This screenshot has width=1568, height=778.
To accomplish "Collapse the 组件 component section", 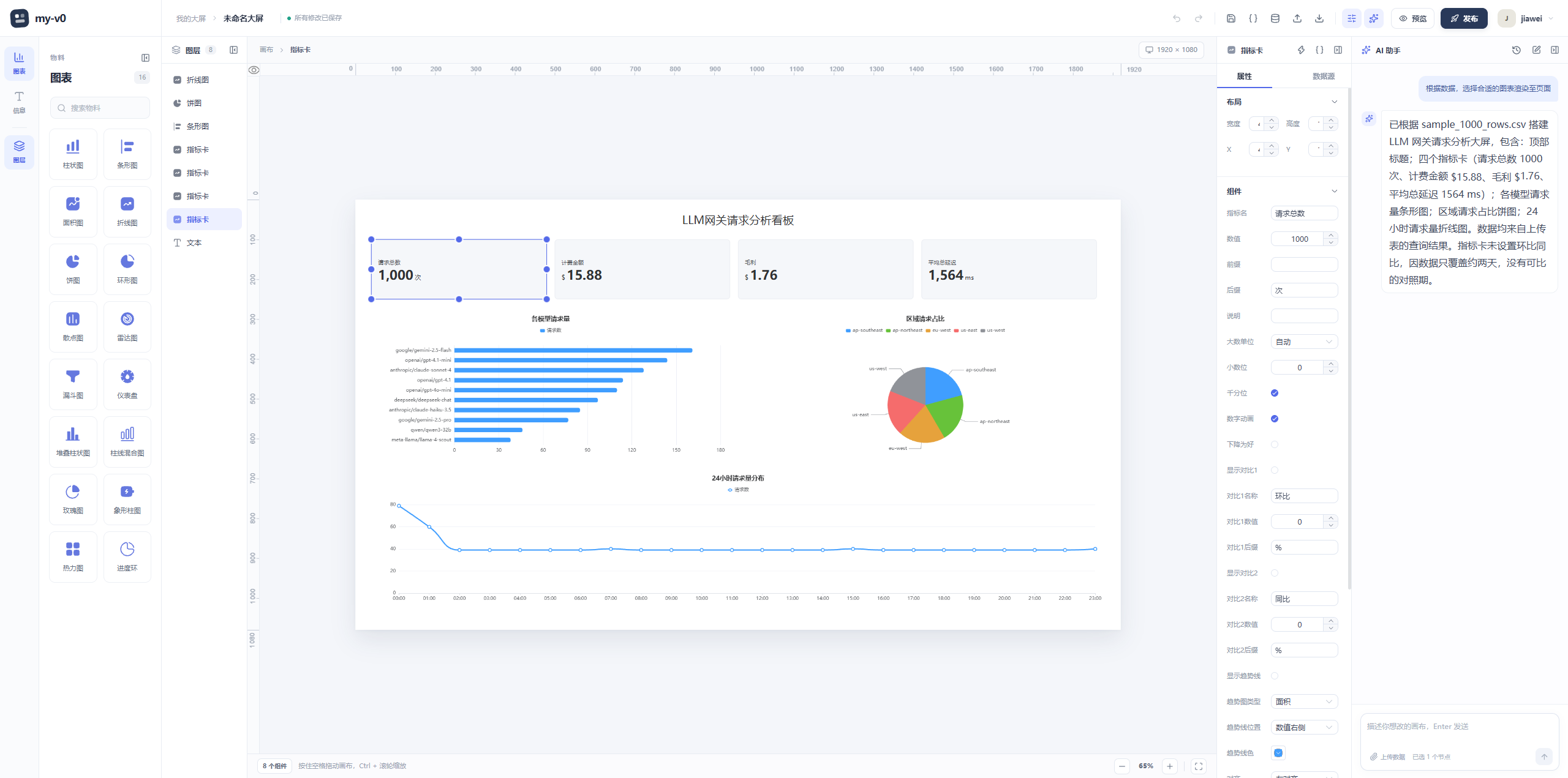I will pos(1335,191).
